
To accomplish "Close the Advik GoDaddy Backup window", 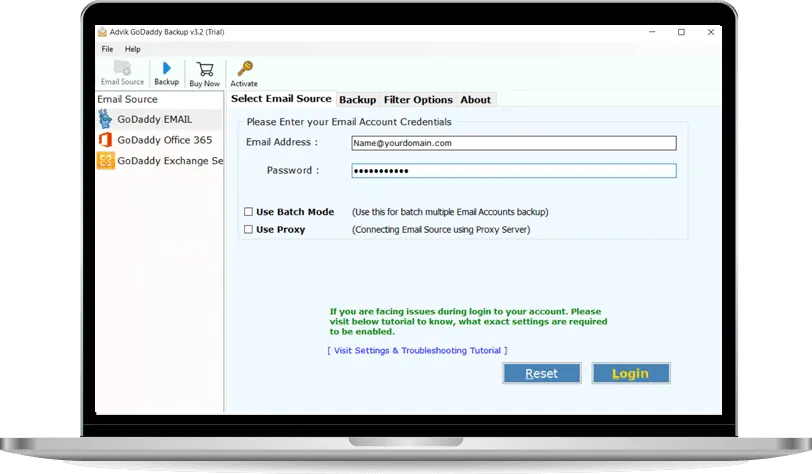I will point(711,32).
